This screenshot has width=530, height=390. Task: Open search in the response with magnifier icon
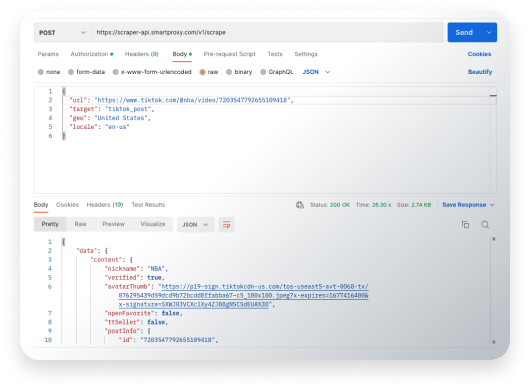pyautogui.click(x=485, y=225)
